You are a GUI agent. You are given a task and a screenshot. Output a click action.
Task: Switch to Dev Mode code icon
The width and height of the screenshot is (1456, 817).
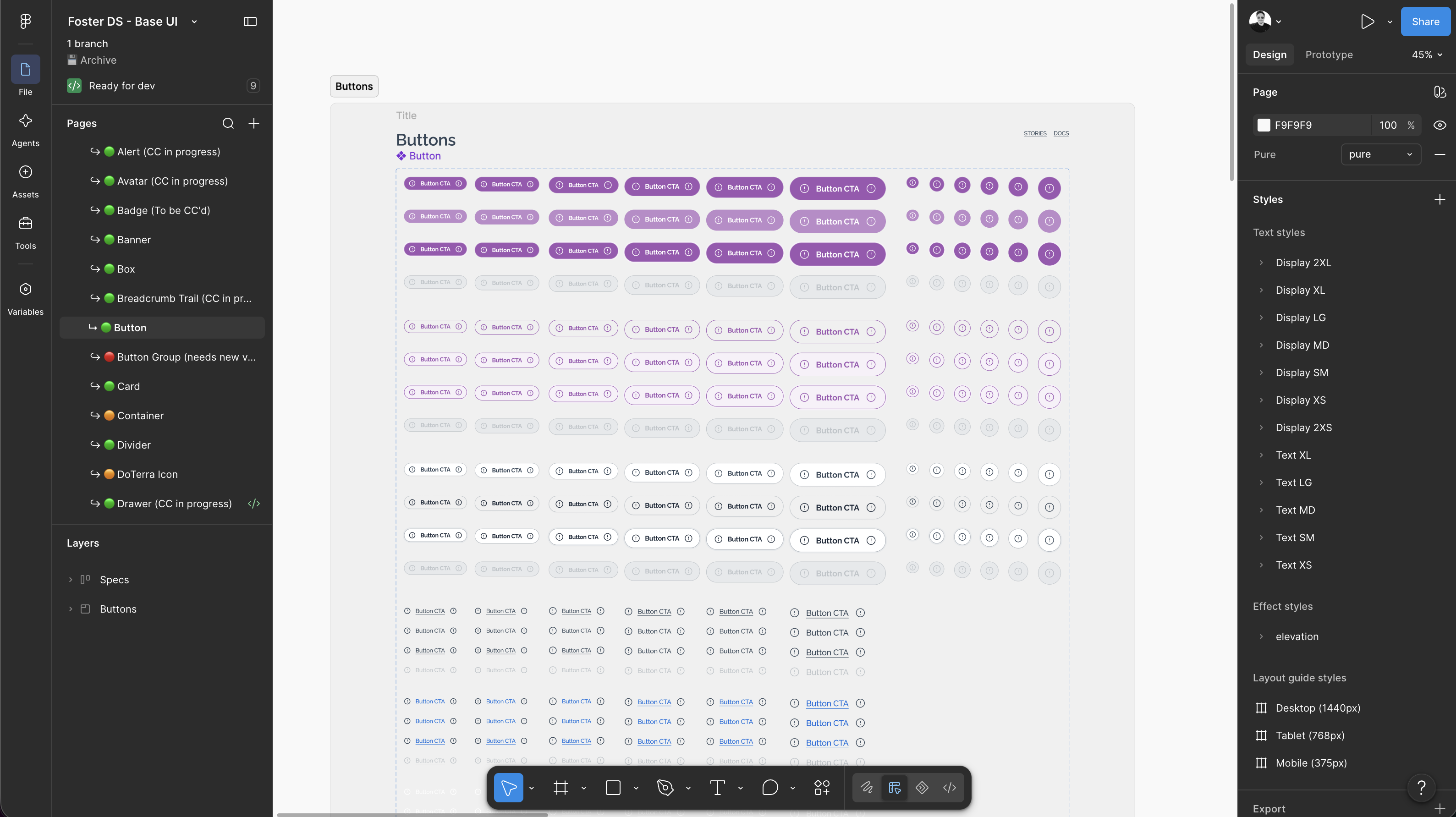(x=950, y=787)
